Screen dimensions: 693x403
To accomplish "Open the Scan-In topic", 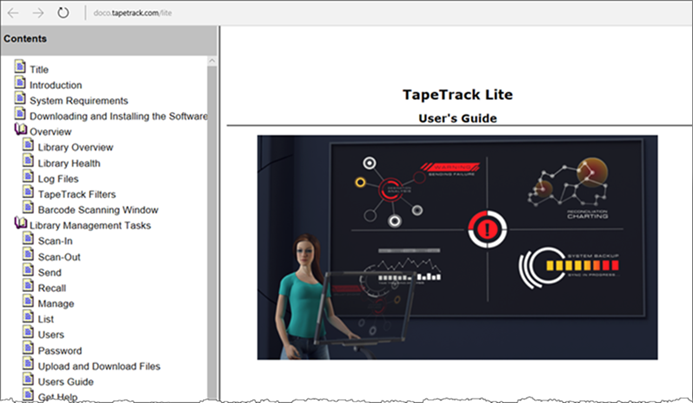I will (x=55, y=241).
